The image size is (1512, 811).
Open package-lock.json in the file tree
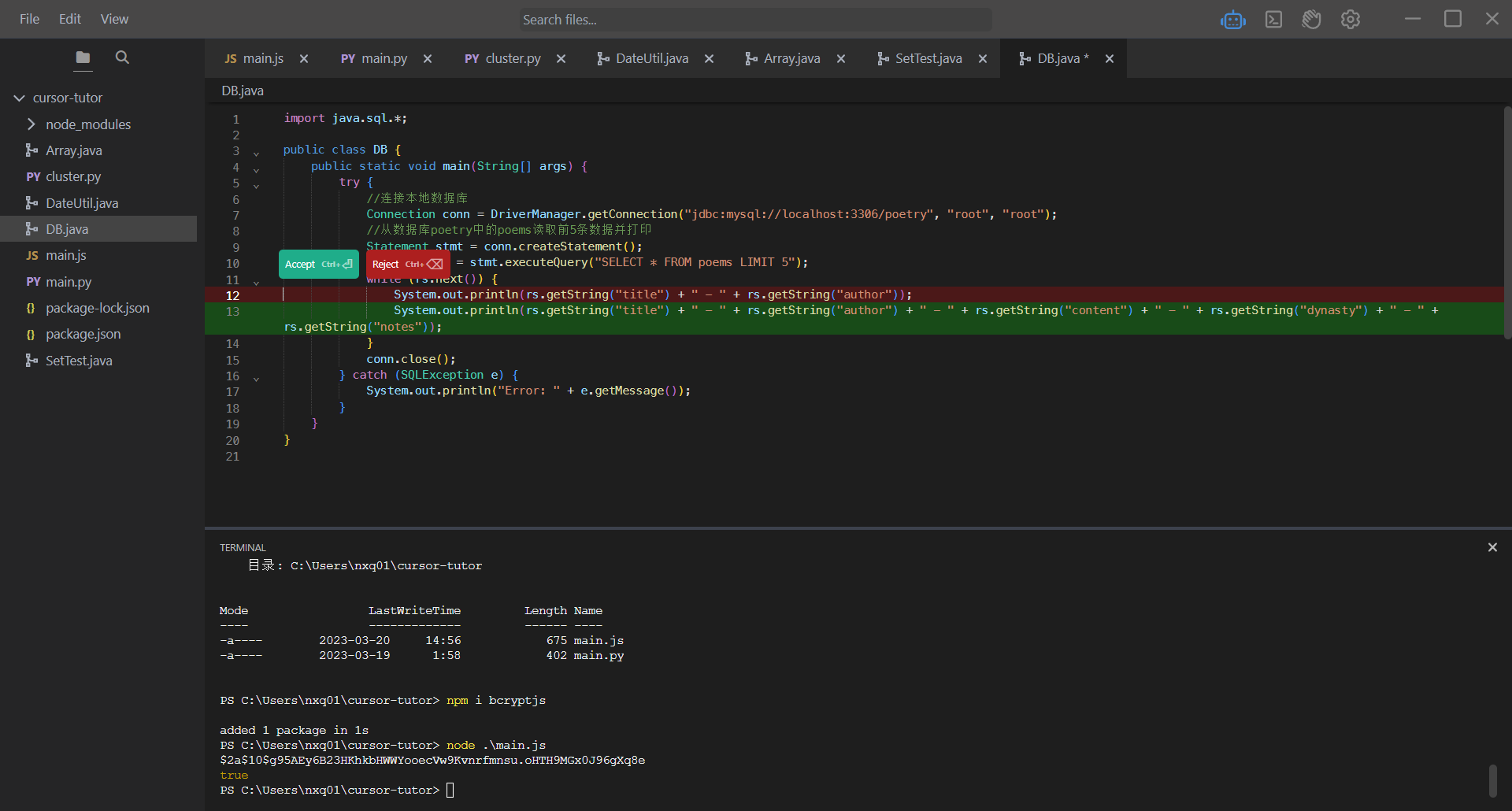(98, 308)
